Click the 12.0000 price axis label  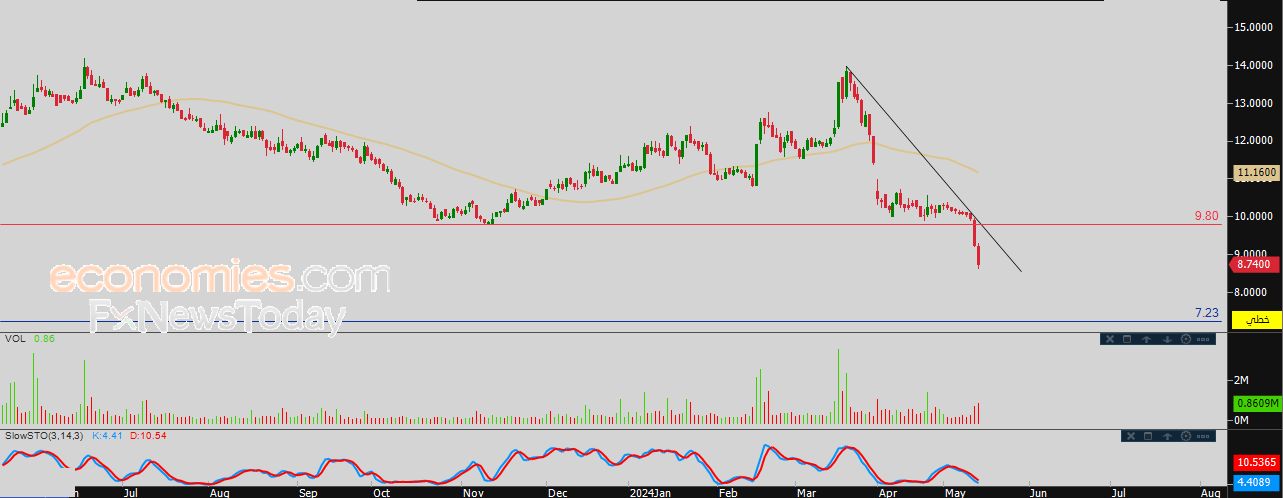(1253, 141)
